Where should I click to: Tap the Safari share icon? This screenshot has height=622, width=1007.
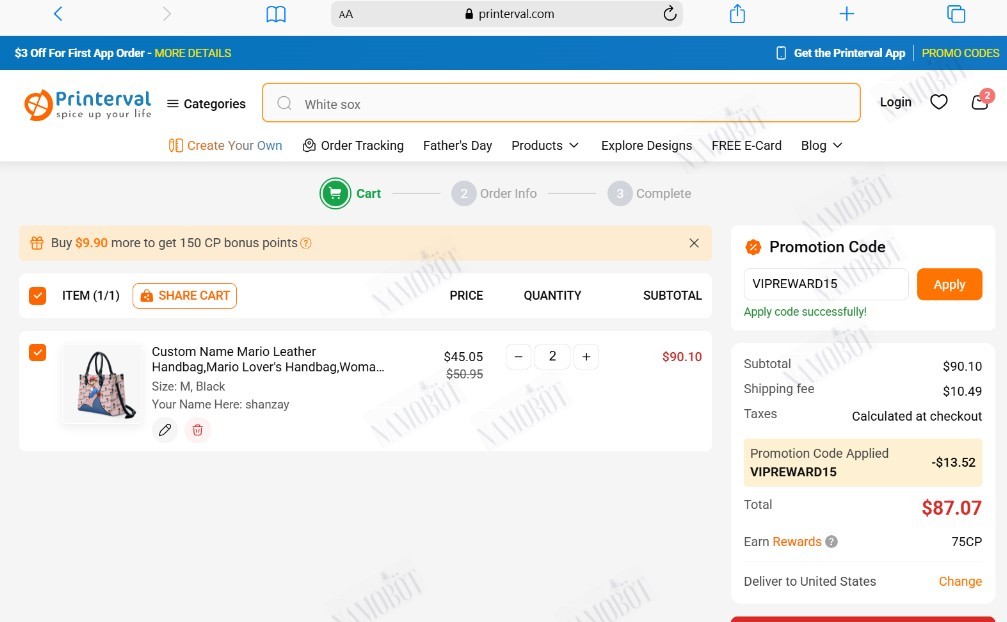click(x=737, y=13)
